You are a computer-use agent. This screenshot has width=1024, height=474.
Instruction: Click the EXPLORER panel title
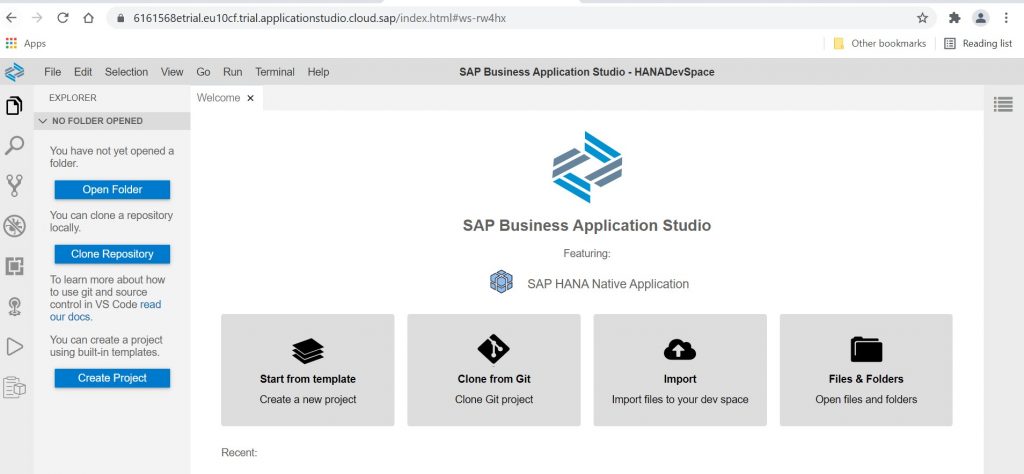72,98
